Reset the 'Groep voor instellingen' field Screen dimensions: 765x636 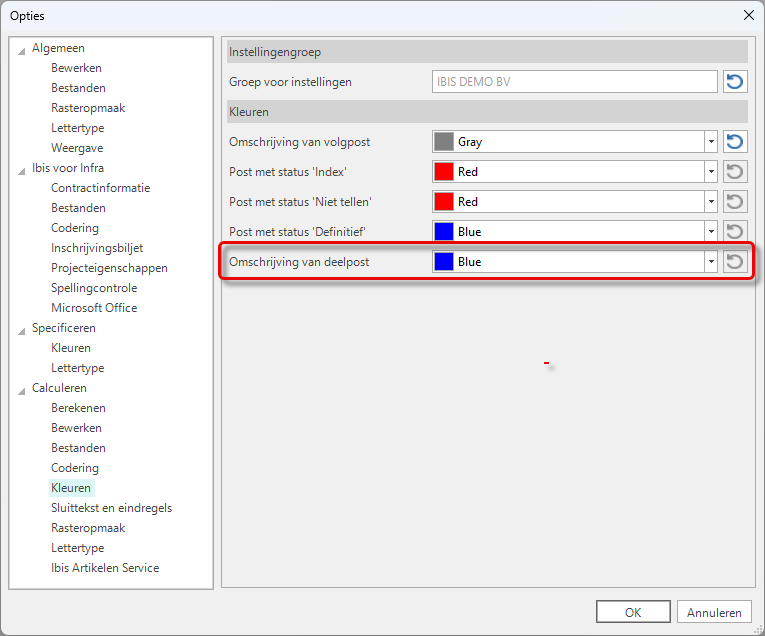click(x=735, y=82)
